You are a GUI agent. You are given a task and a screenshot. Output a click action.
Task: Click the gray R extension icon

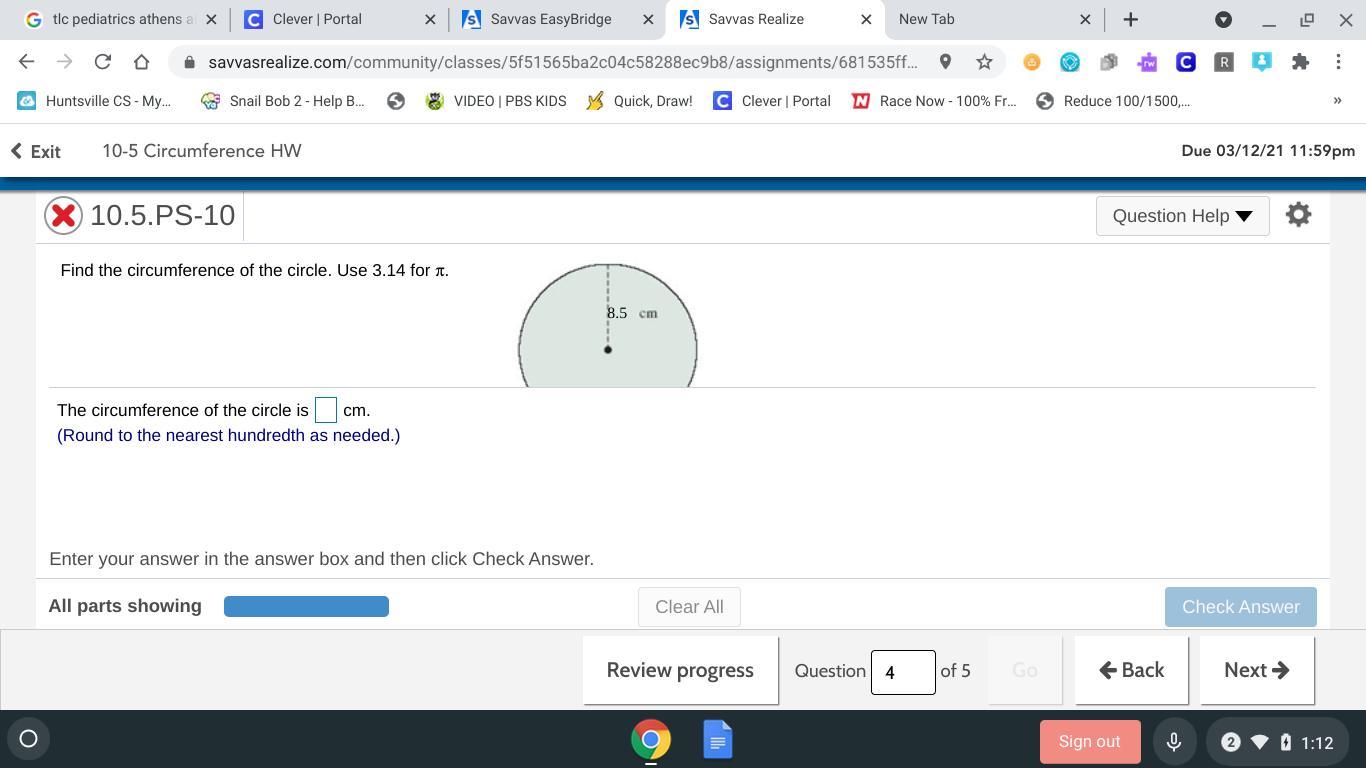1223,62
